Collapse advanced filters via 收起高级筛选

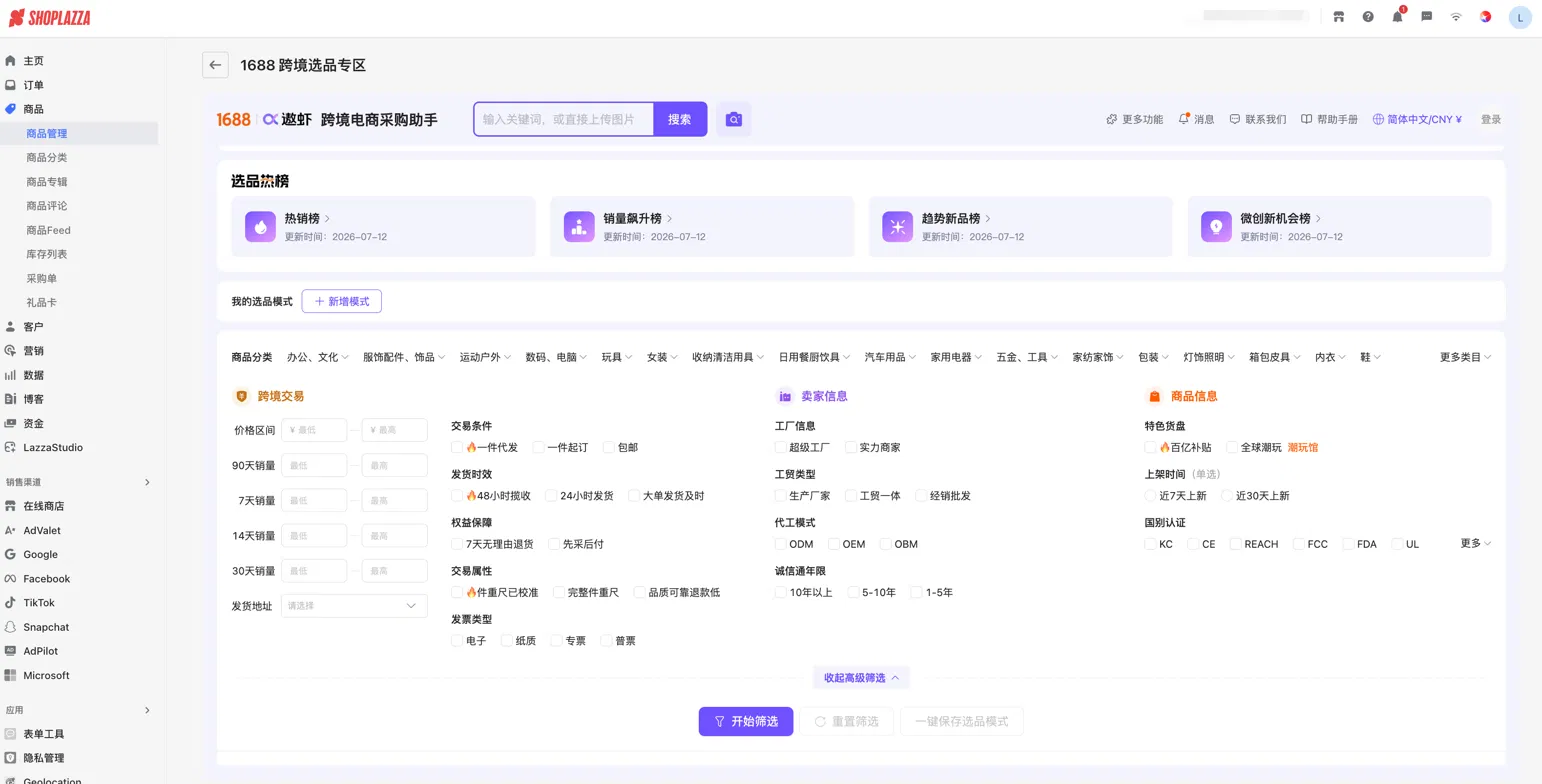pos(861,677)
